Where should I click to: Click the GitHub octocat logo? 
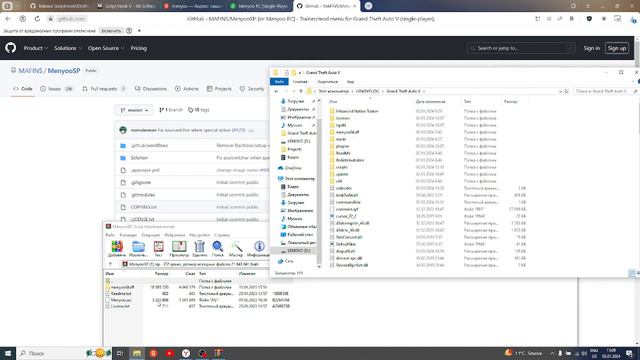[11, 48]
